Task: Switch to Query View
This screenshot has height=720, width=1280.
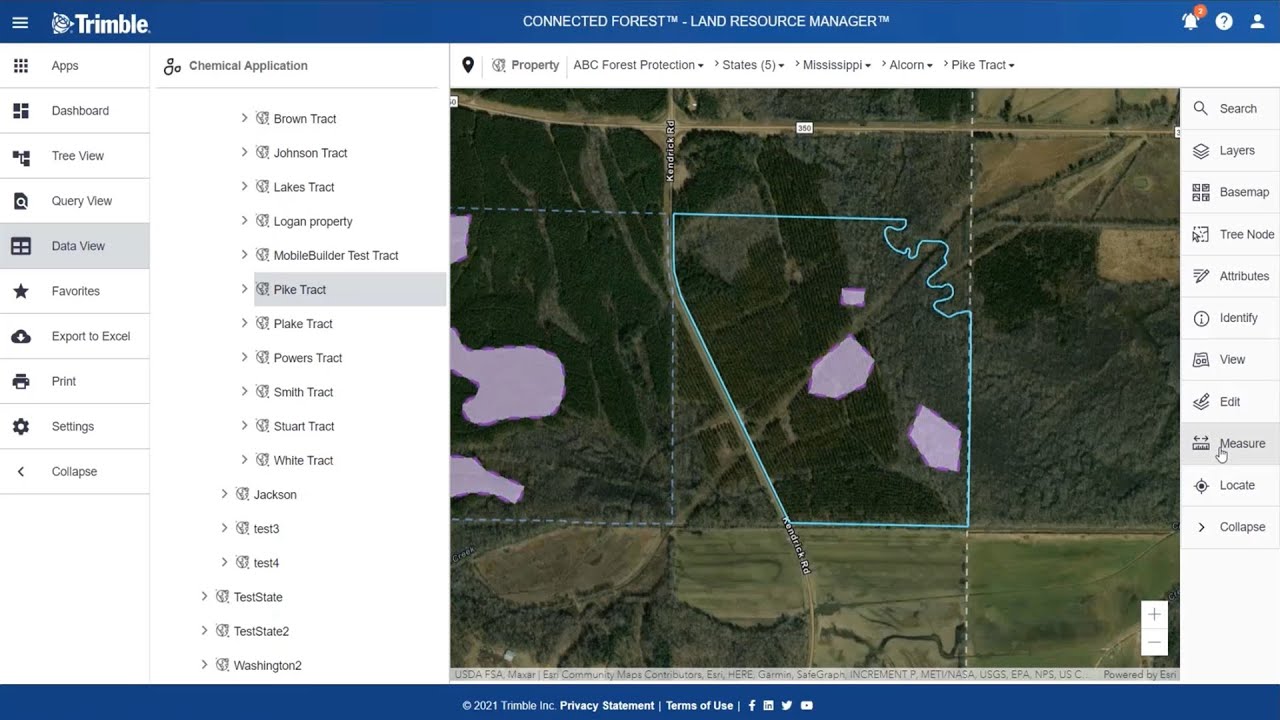Action: (75, 201)
